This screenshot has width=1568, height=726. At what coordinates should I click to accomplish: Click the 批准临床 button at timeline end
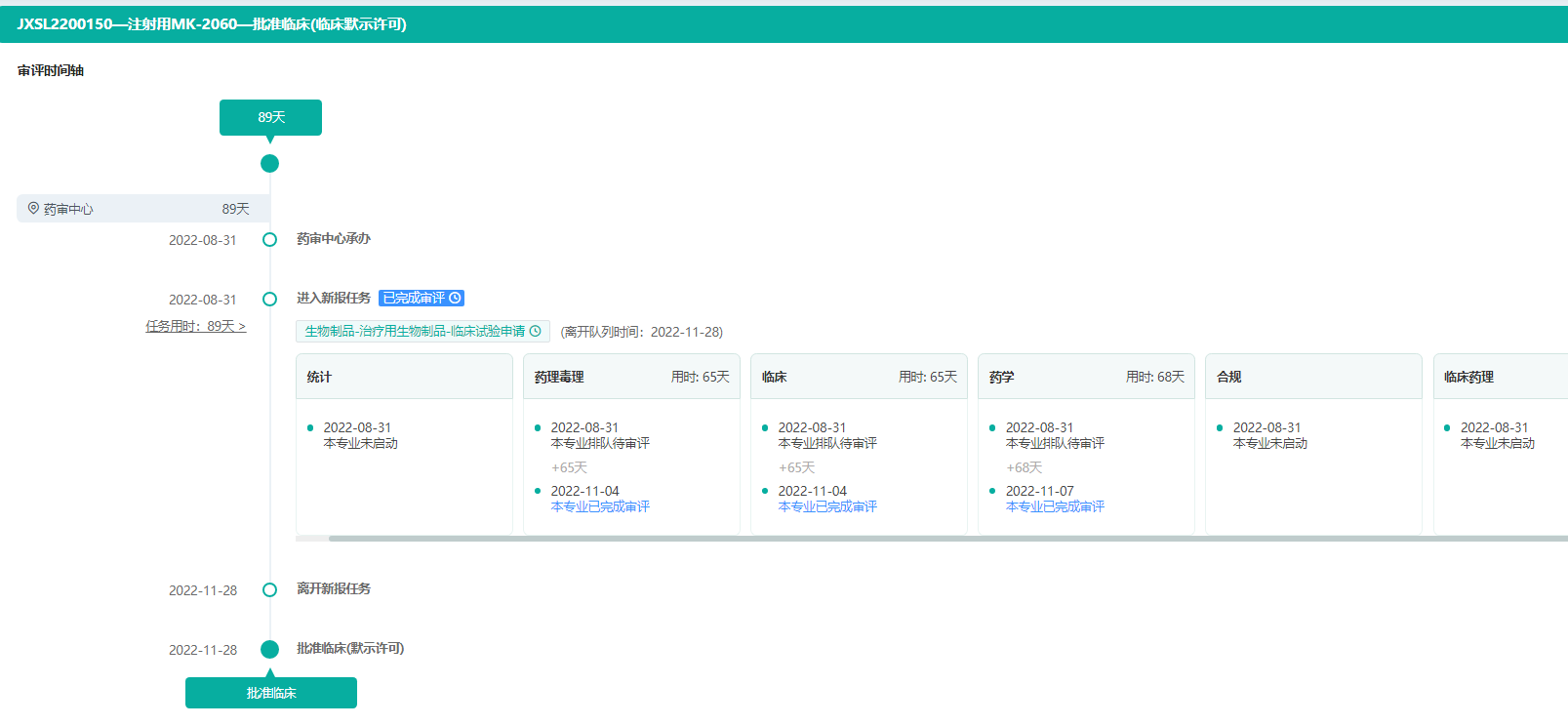[x=271, y=693]
